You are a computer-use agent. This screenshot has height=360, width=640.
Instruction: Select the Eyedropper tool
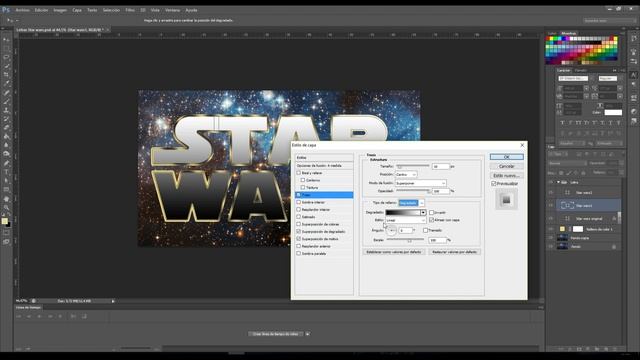(x=6, y=83)
